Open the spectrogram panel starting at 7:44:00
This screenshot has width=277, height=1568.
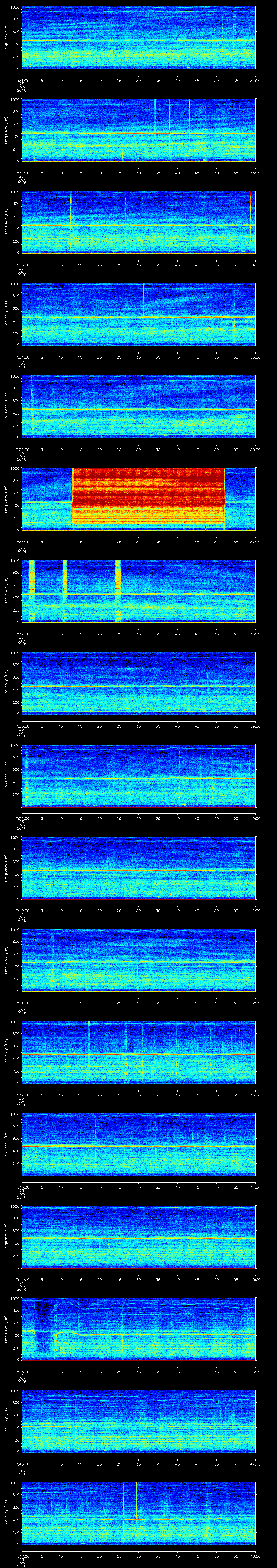pyautogui.click(x=139, y=1237)
